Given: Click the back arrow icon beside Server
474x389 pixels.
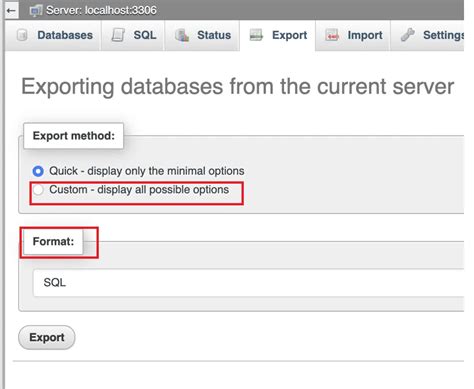Looking at the screenshot, I should click(x=11, y=10).
